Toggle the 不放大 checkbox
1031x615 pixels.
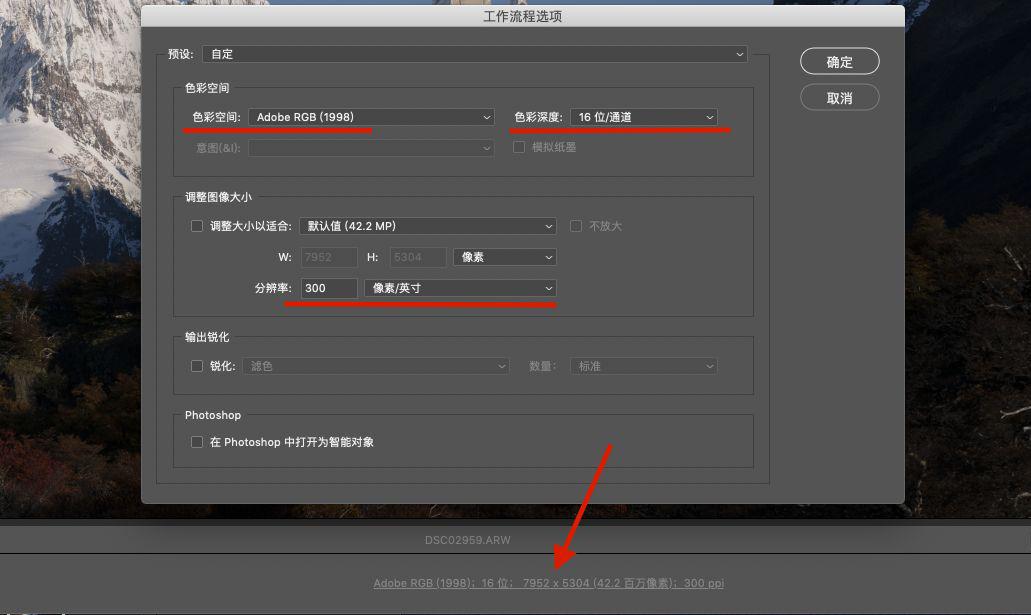tap(576, 226)
